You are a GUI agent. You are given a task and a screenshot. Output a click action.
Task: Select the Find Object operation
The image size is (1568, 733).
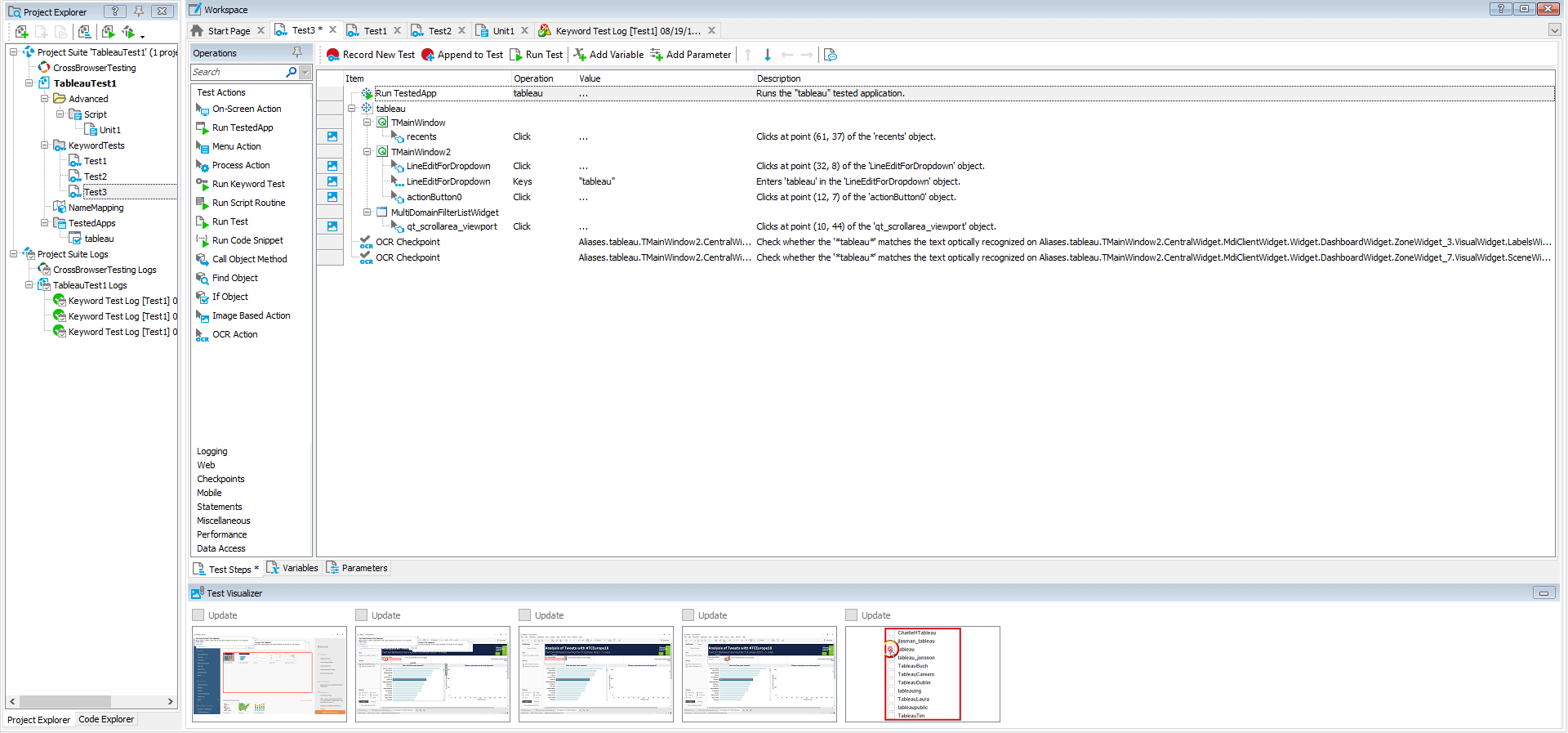[x=227, y=278]
